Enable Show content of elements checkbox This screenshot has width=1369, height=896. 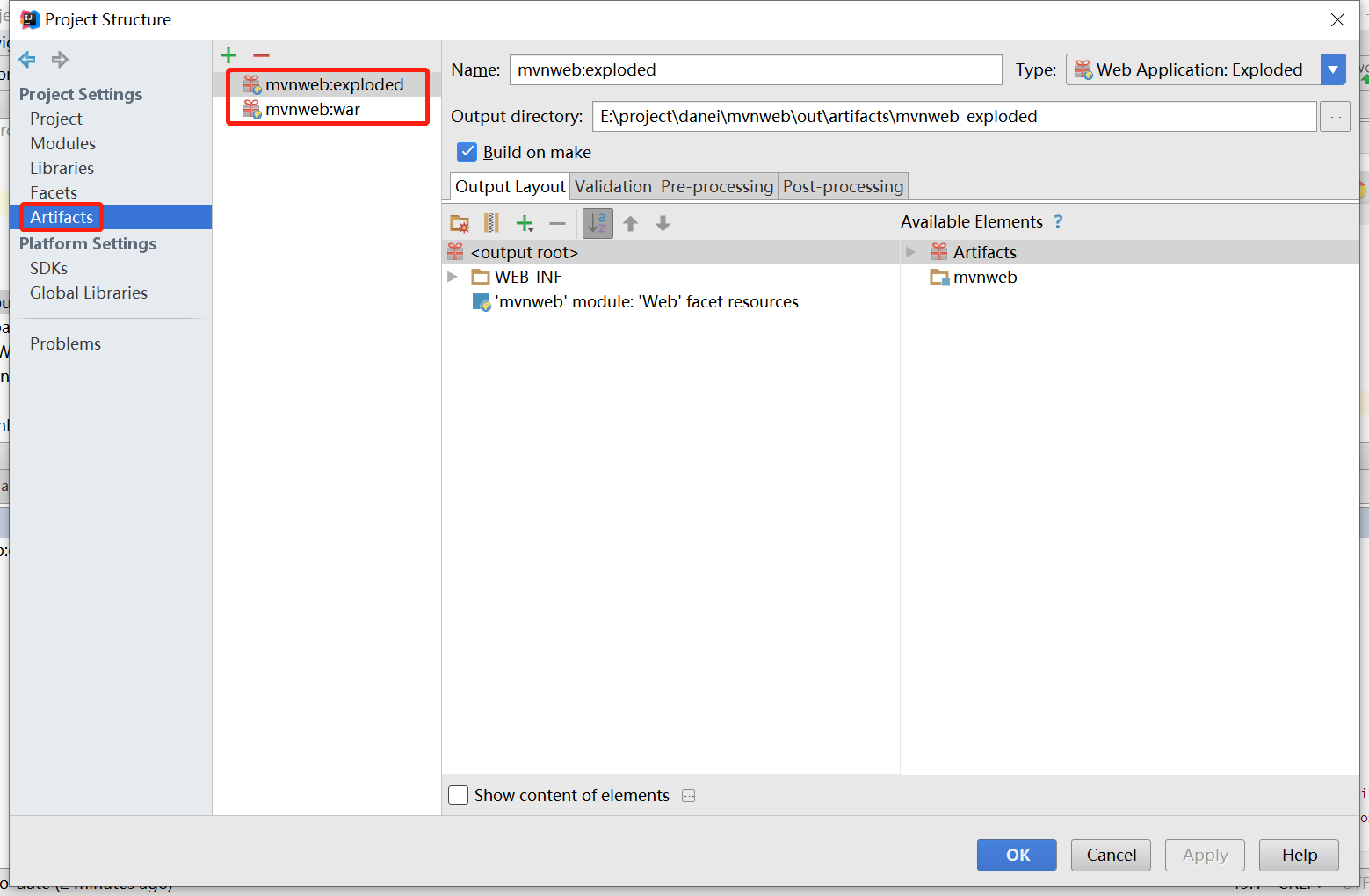tap(459, 795)
